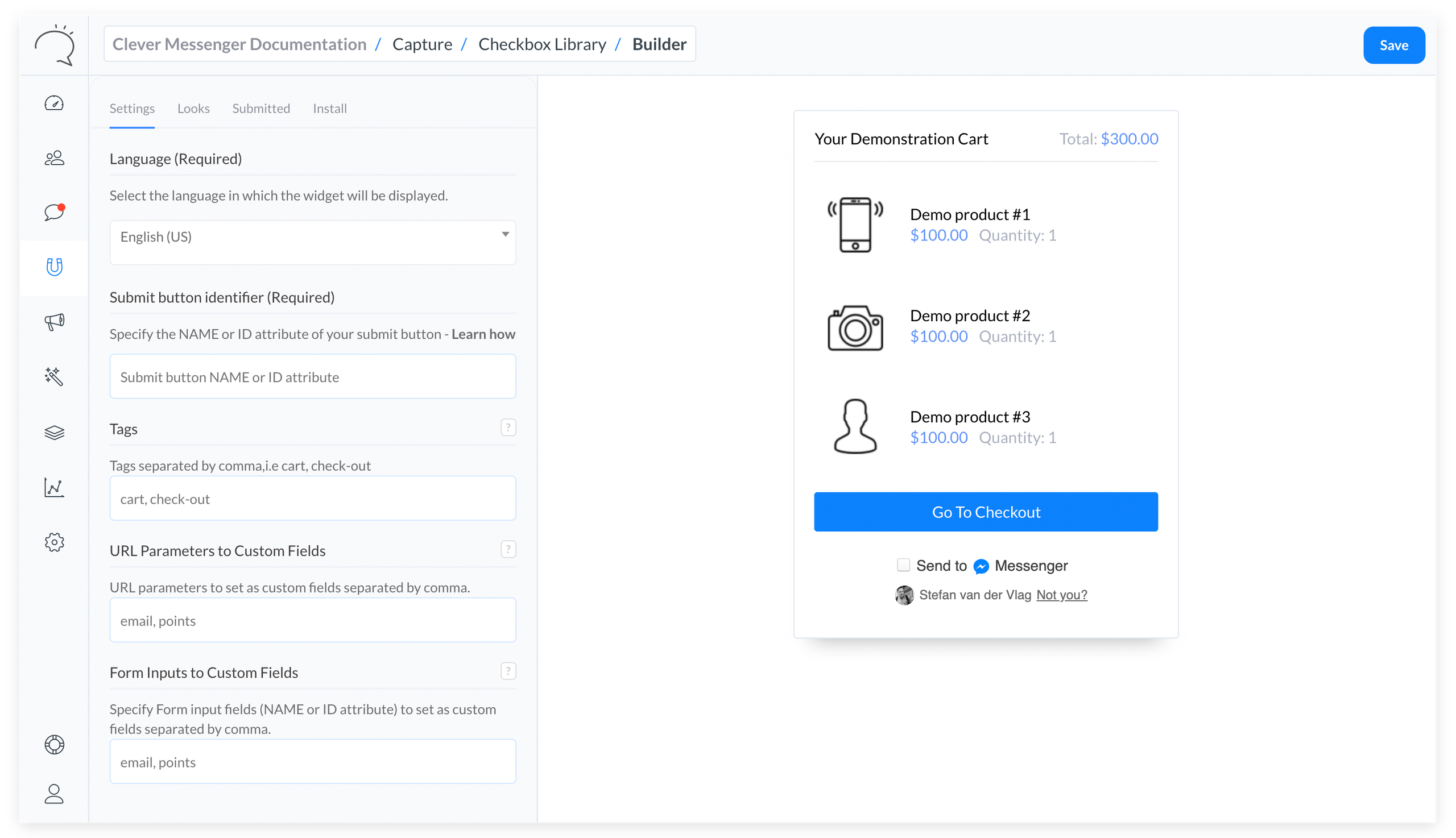
Task: Open the audience people icon in sidebar
Action: coord(54,157)
